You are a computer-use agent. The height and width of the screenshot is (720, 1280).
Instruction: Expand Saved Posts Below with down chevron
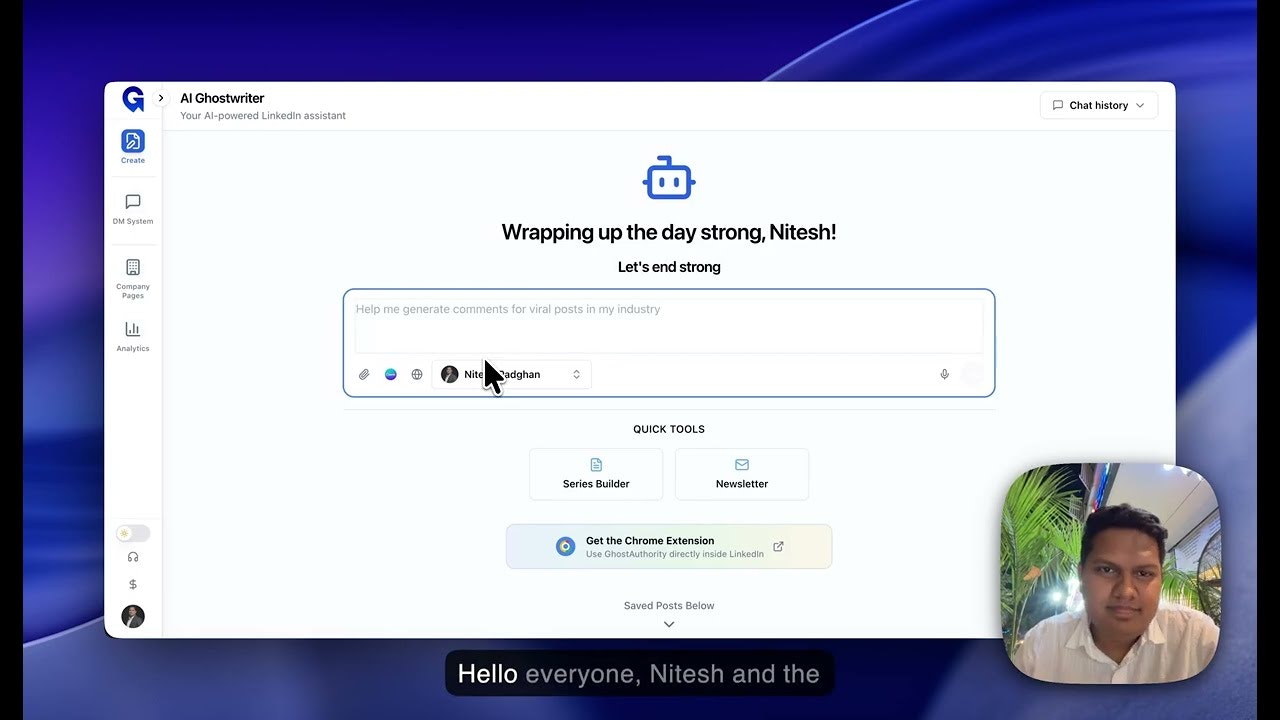669,624
